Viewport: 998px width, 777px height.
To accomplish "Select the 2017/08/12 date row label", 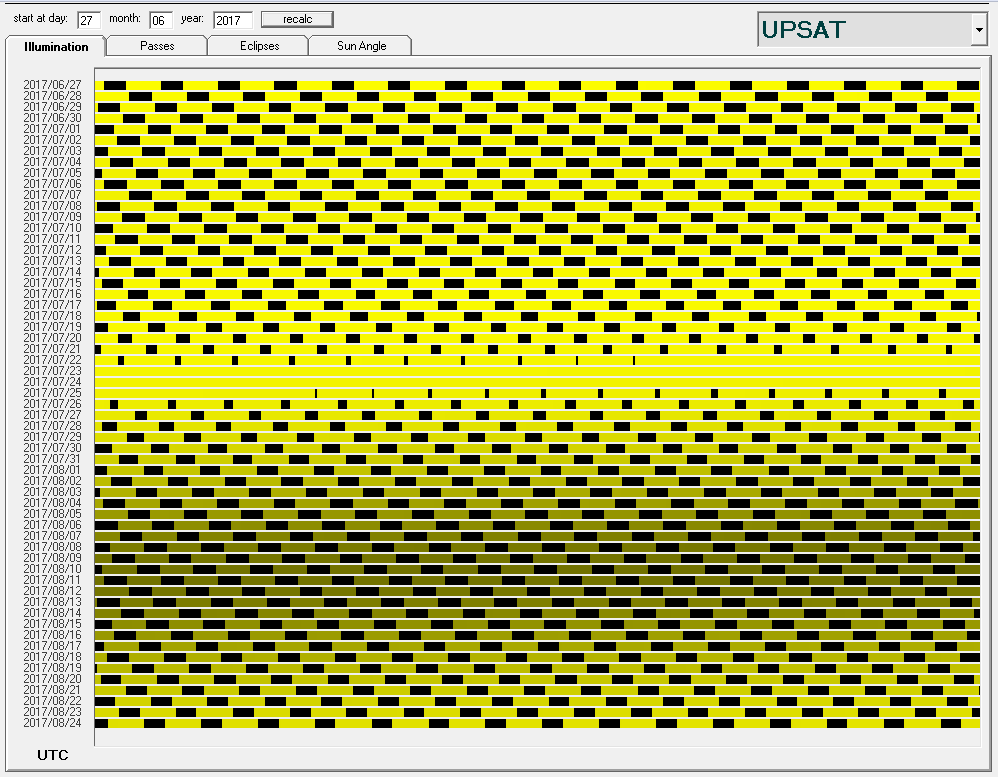I will (53, 591).
